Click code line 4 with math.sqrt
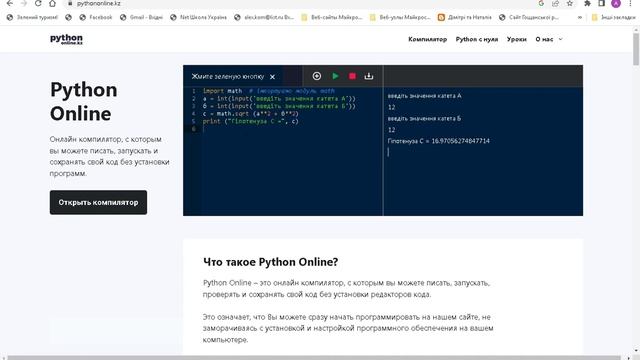Screen dimensions: 640x360 pyautogui.click(x=251, y=113)
